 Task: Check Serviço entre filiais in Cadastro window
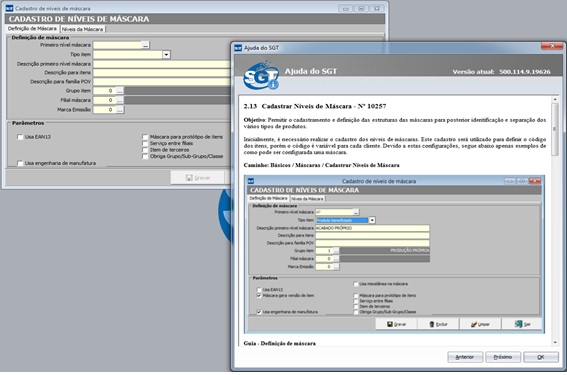(145, 143)
